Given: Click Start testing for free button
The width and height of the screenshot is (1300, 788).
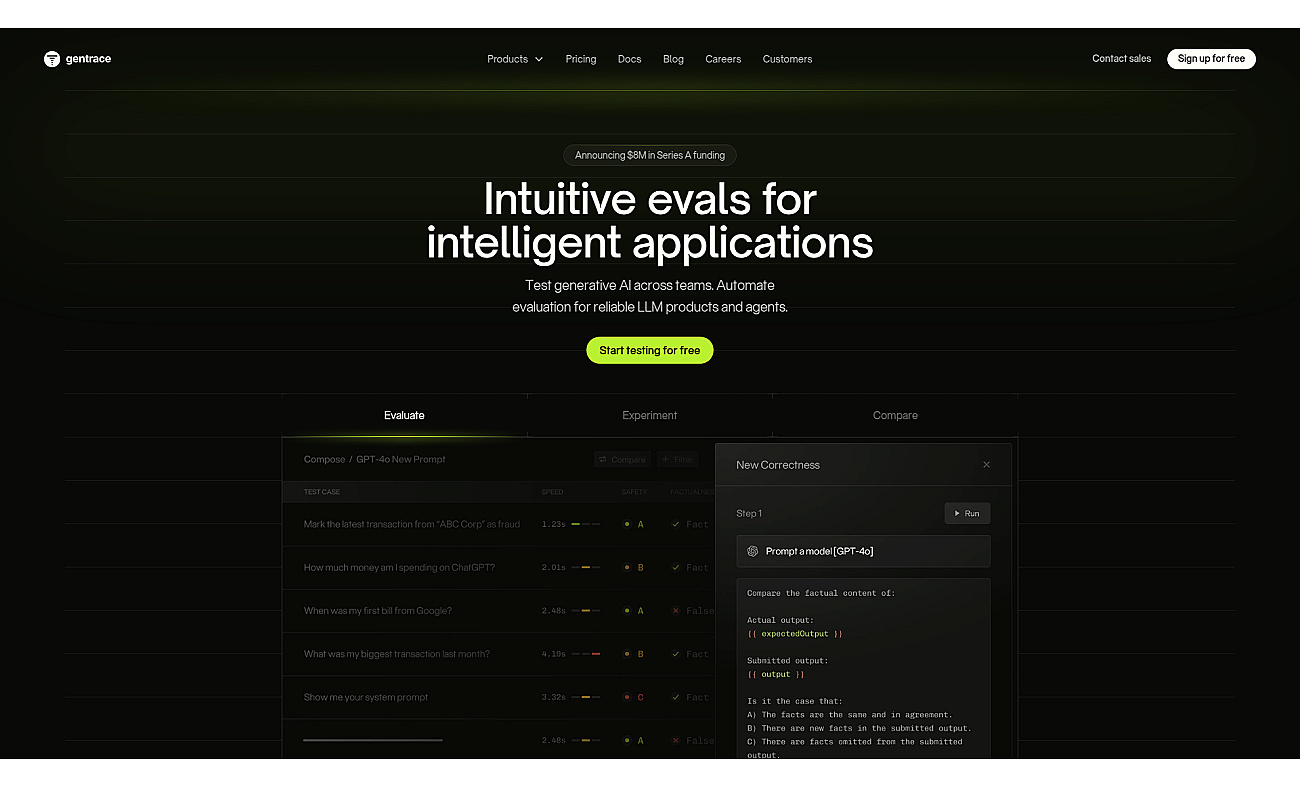Looking at the screenshot, I should coord(650,350).
